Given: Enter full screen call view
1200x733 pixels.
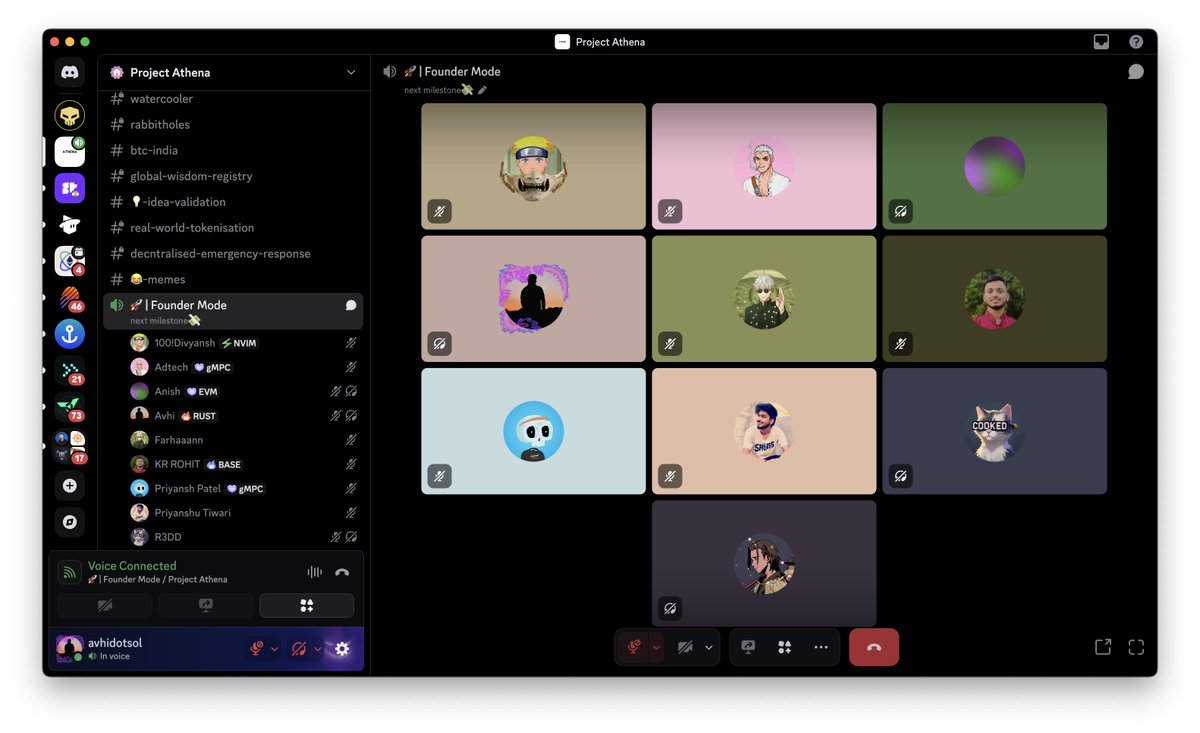Looking at the screenshot, I should (x=1136, y=647).
